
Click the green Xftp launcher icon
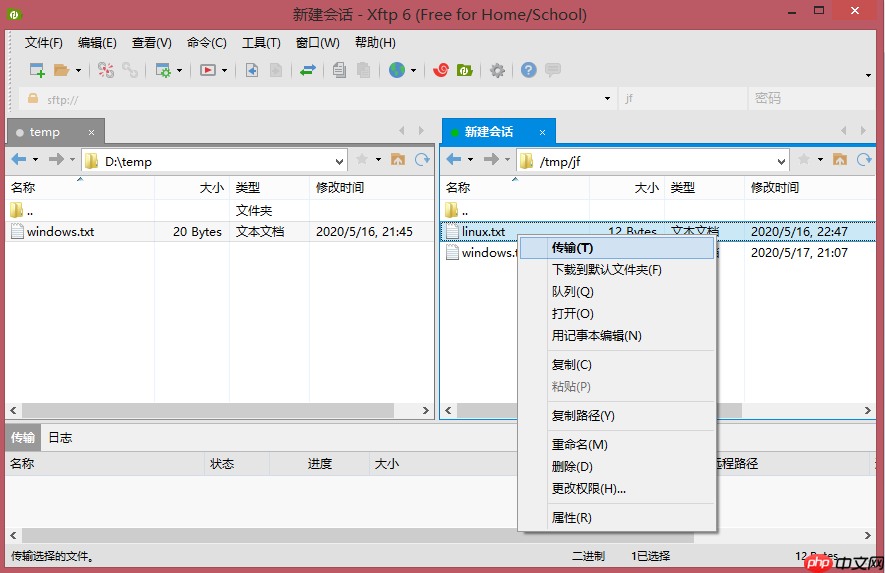465,70
